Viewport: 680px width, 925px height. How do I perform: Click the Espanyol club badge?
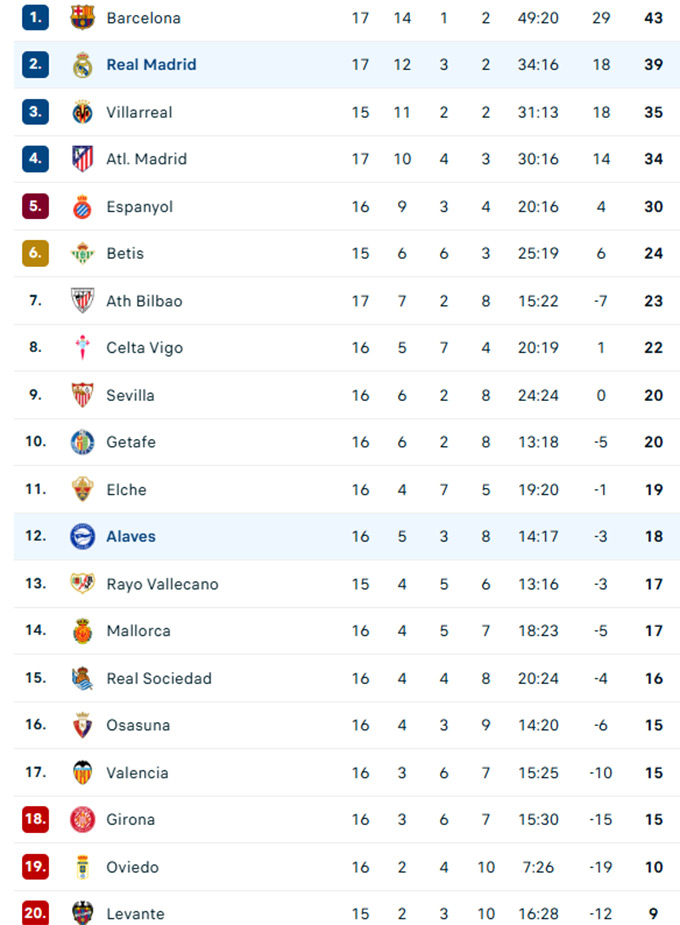(83, 207)
